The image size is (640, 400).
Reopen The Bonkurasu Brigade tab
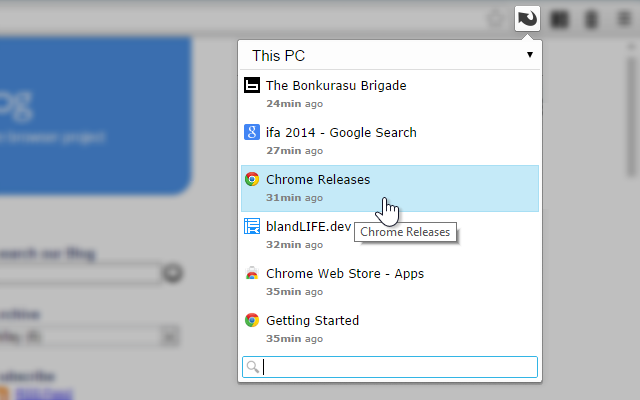(x=390, y=94)
